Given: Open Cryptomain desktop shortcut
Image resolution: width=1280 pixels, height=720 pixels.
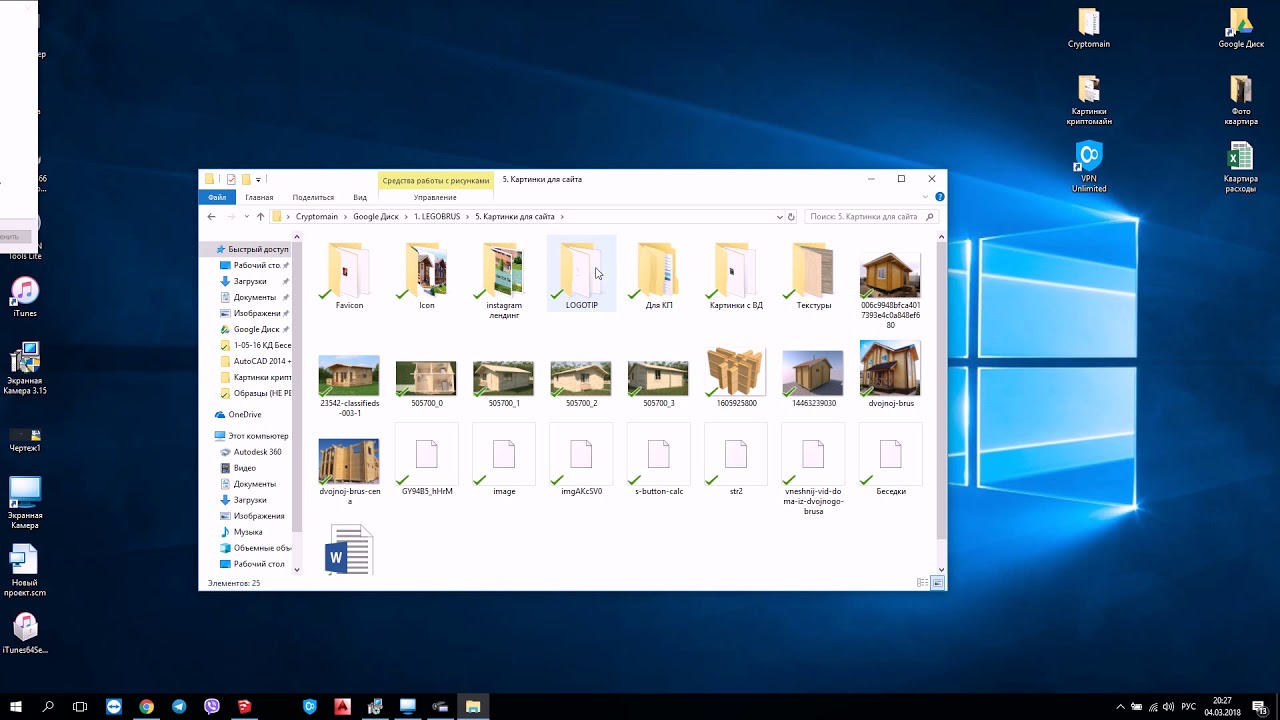Looking at the screenshot, I should 1089,29.
